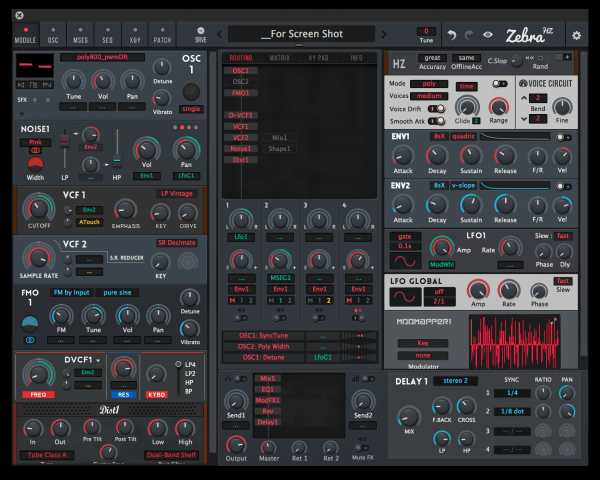Click the HZ Rand icon

point(540,58)
